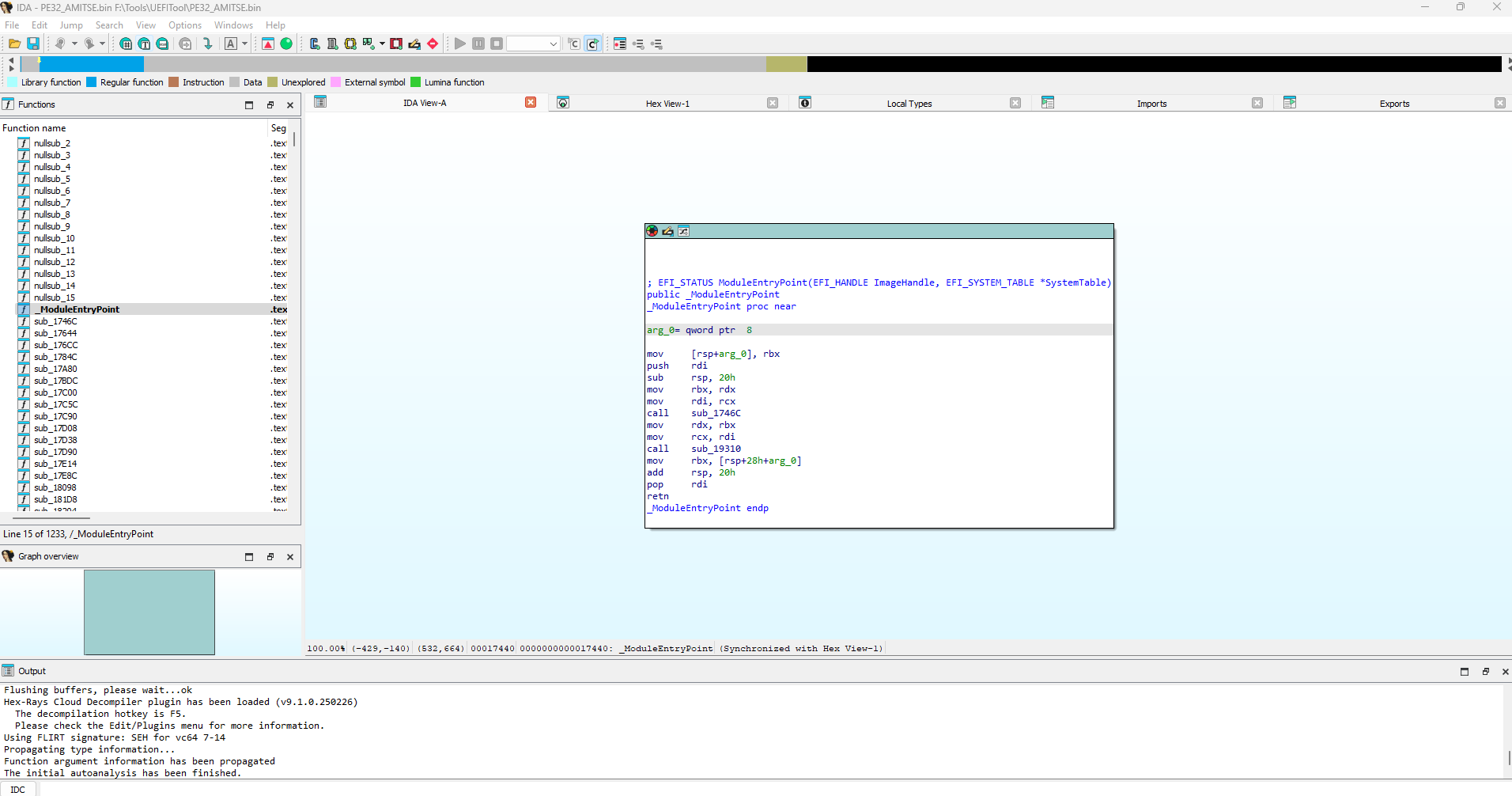Click the graph node color icon
Screen dimensions: 1512x796
pyautogui.click(x=652, y=231)
